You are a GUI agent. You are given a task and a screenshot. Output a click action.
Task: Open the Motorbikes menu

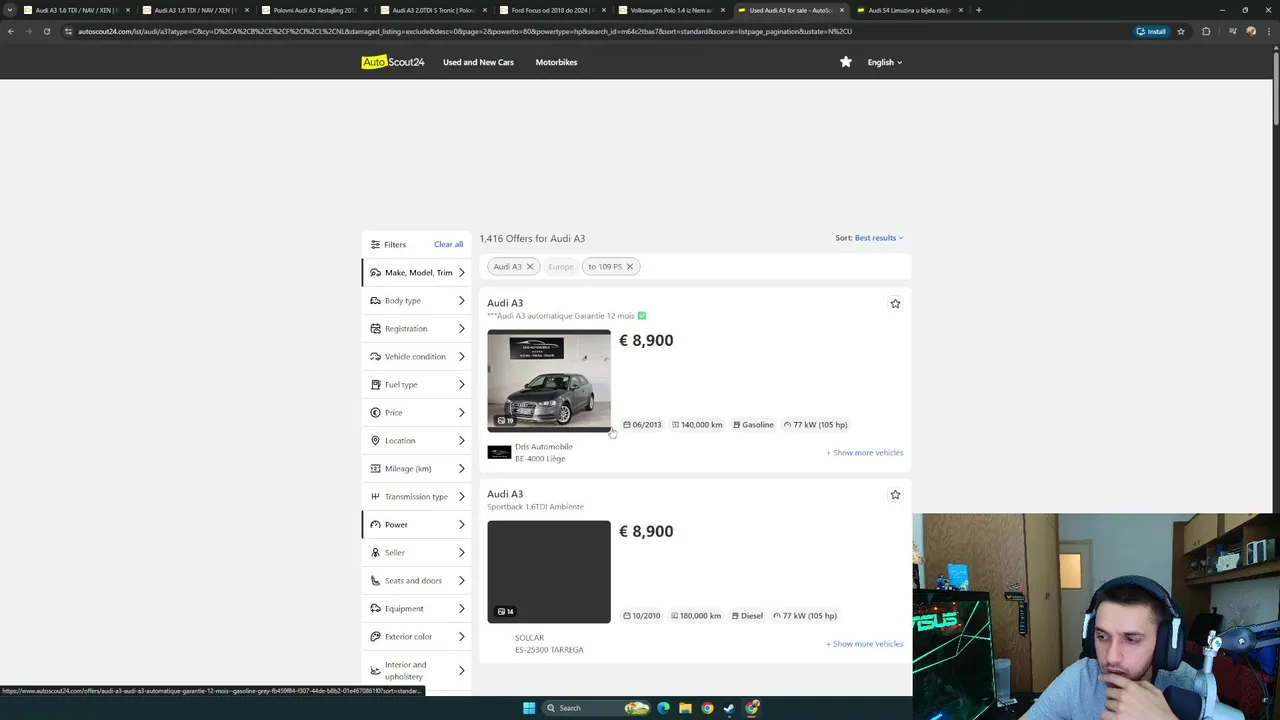tap(556, 62)
